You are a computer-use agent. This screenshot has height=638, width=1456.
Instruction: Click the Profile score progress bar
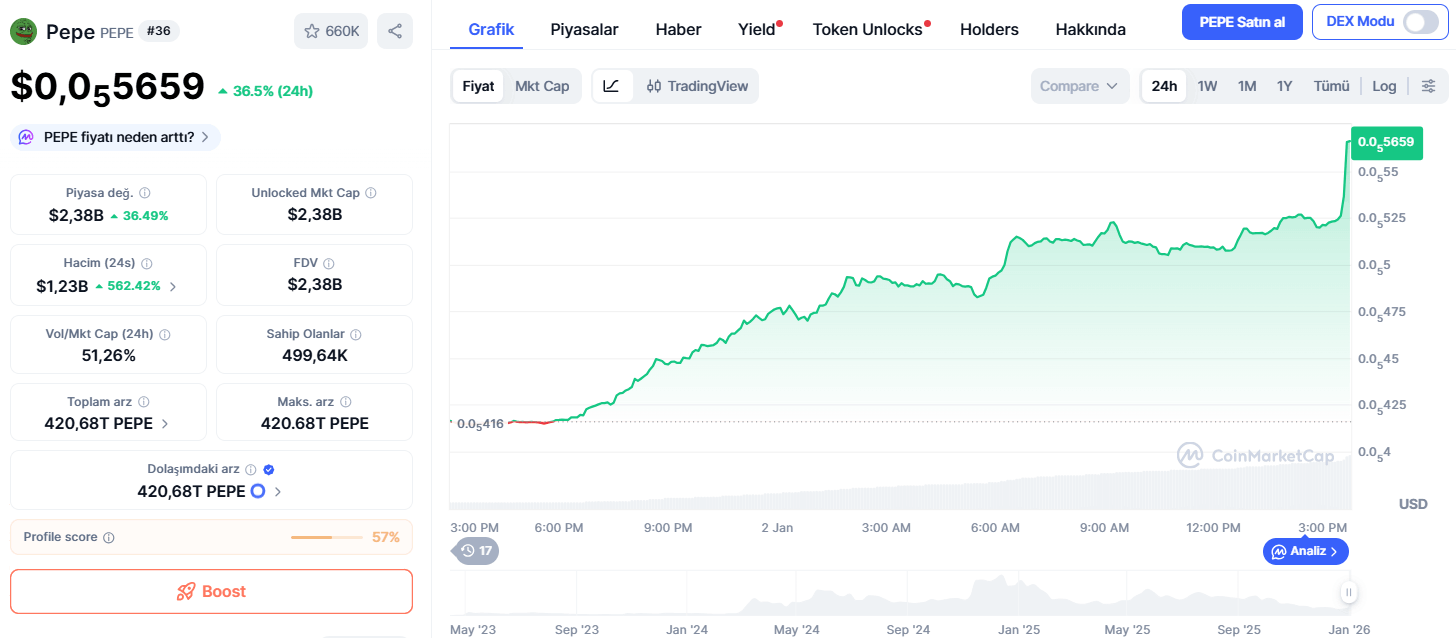326,538
